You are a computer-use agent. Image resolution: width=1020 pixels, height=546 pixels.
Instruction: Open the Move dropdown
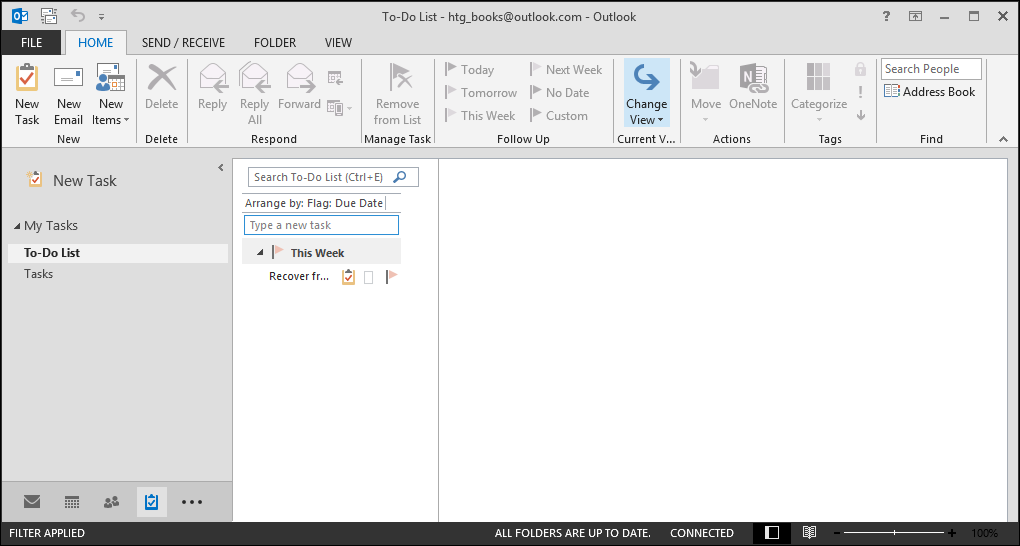coord(706,94)
